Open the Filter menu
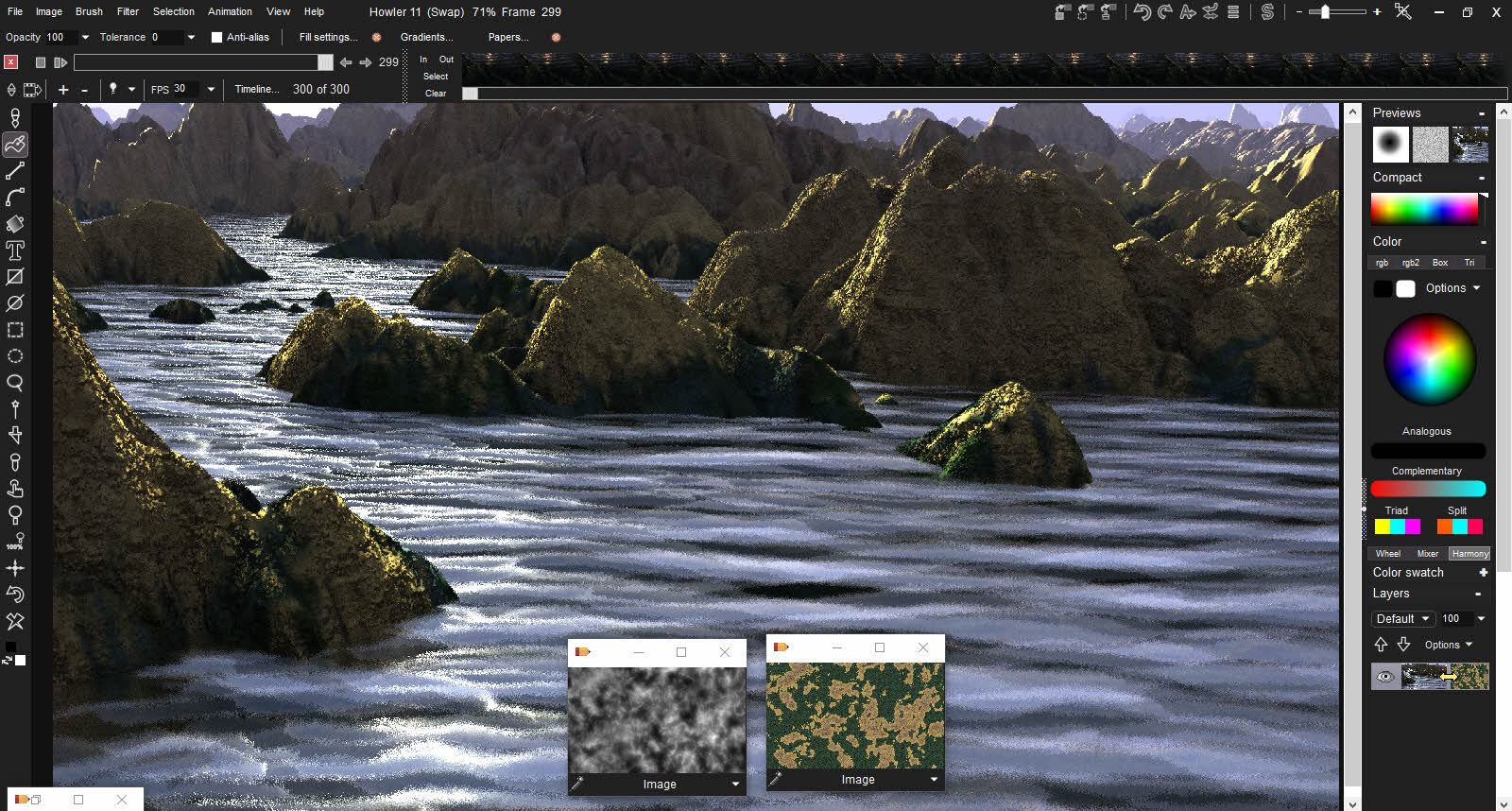This screenshot has height=811, width=1512. [128, 11]
